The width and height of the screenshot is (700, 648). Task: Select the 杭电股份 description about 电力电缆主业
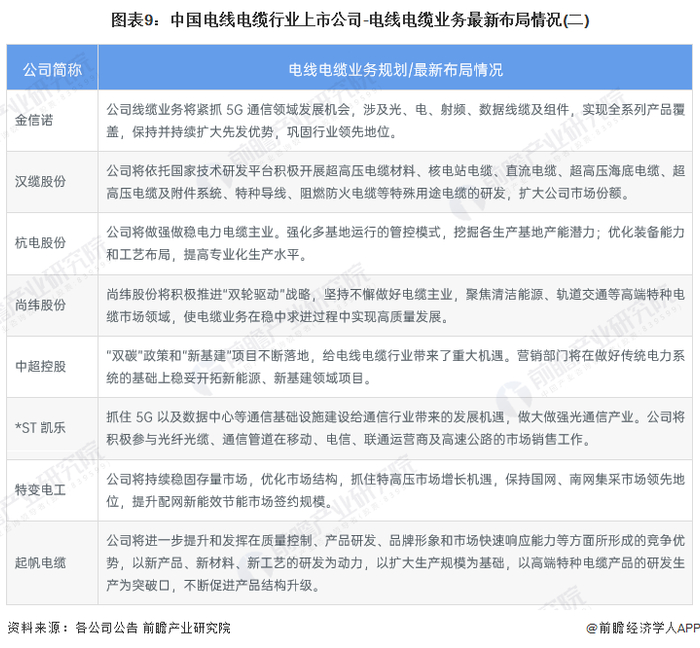pos(396,243)
